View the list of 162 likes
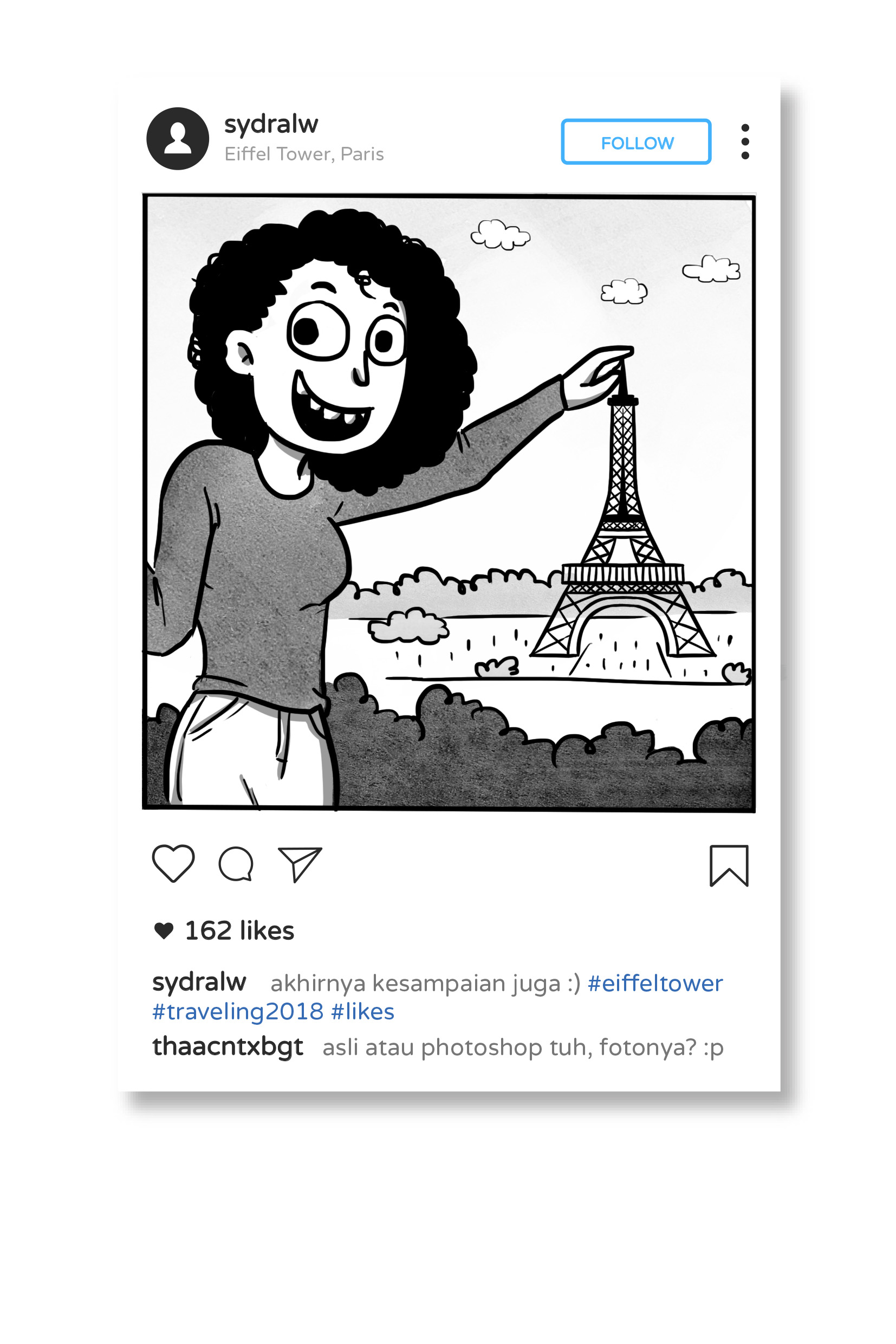Image resolution: width=896 pixels, height=1344 pixels. 239,931
